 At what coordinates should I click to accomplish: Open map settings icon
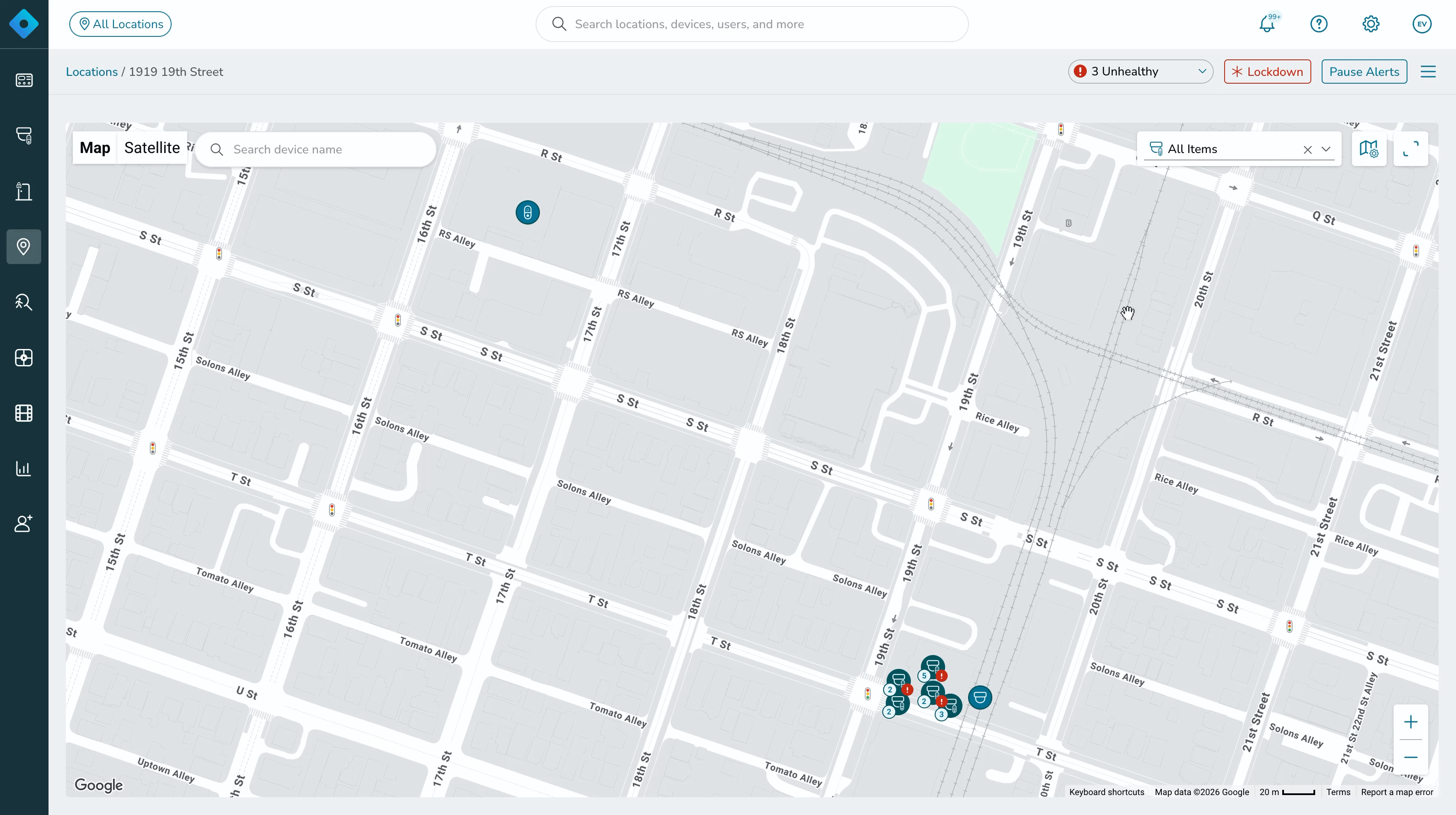pos(1369,149)
